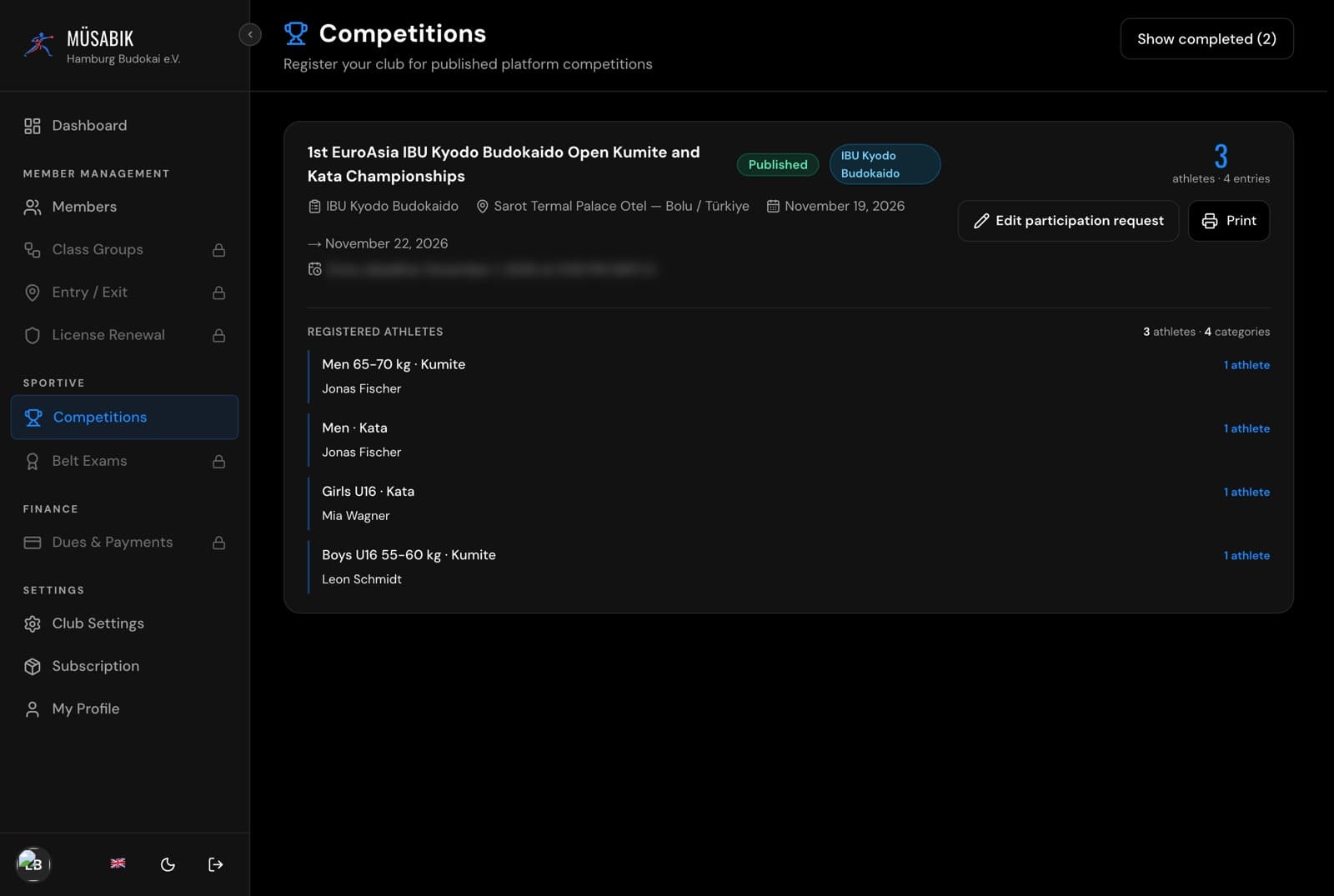Open My Profile

pos(125,708)
